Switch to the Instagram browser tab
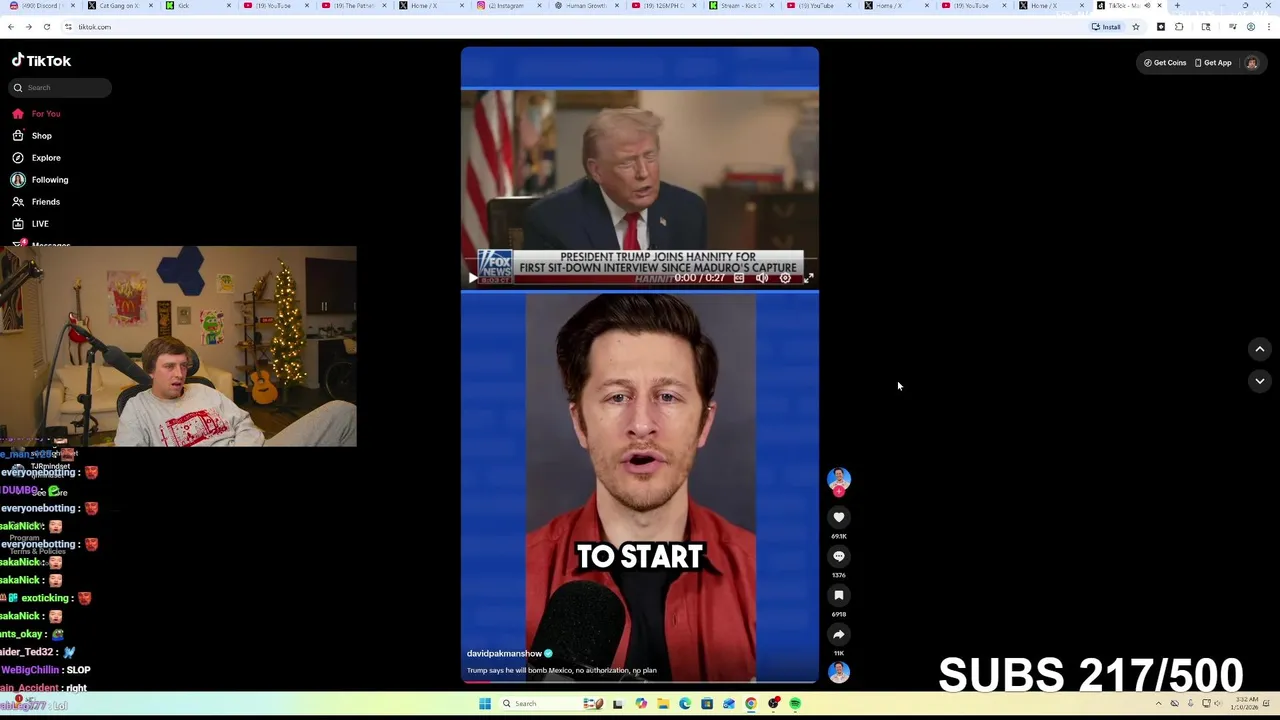 click(510, 6)
